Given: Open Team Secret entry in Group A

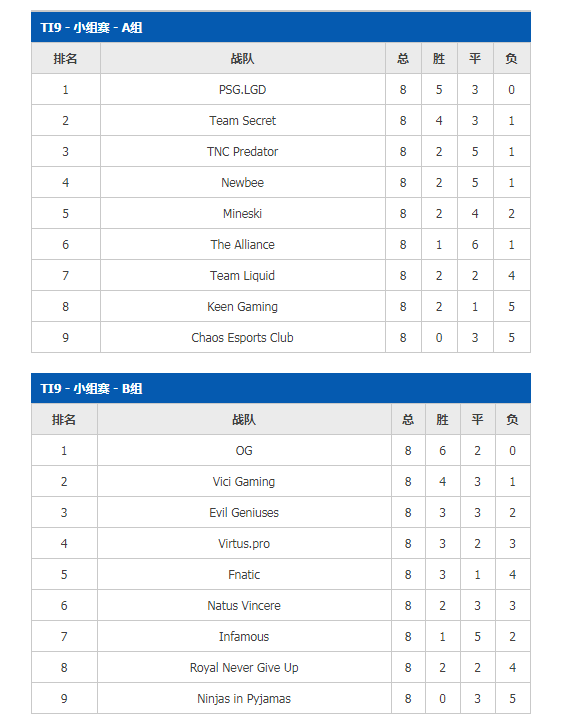Looking at the screenshot, I should pos(242,120).
